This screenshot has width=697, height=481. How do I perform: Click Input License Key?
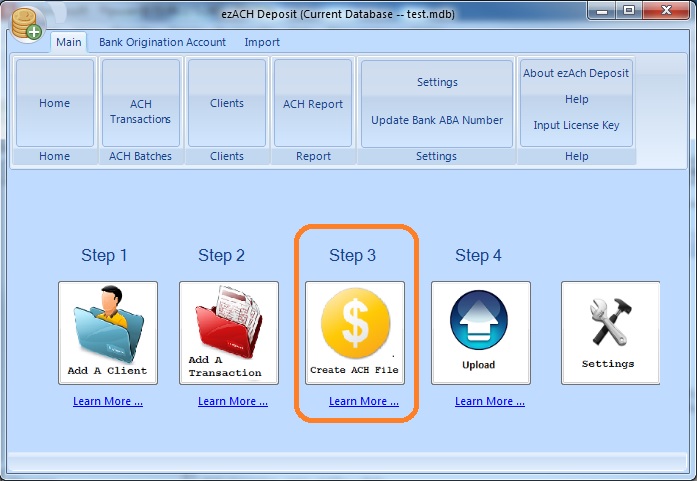[x=576, y=125]
